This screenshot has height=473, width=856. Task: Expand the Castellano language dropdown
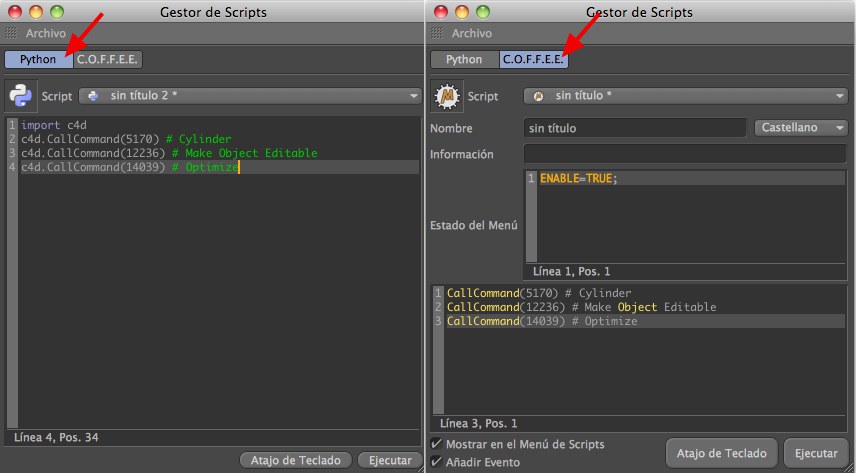(x=802, y=128)
